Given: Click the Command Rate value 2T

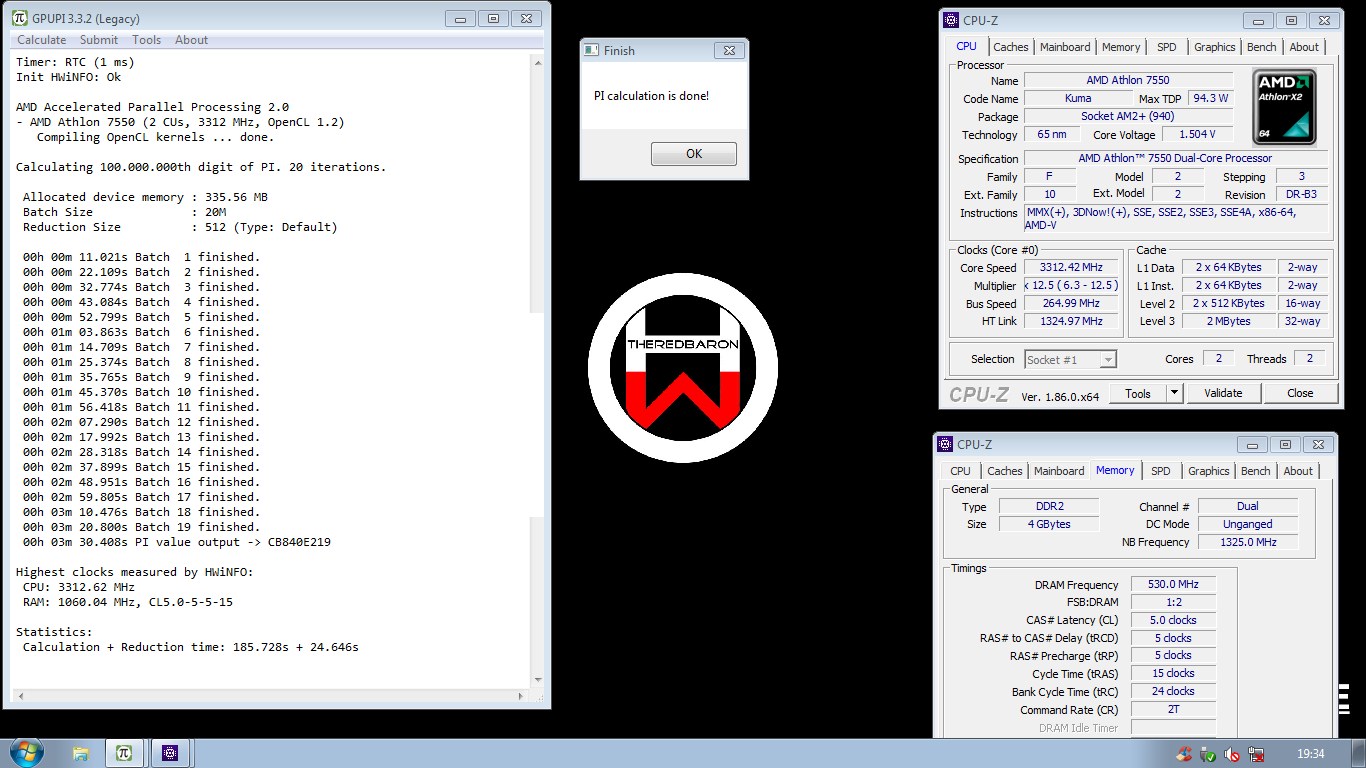Looking at the screenshot, I should pyautogui.click(x=1174, y=709).
